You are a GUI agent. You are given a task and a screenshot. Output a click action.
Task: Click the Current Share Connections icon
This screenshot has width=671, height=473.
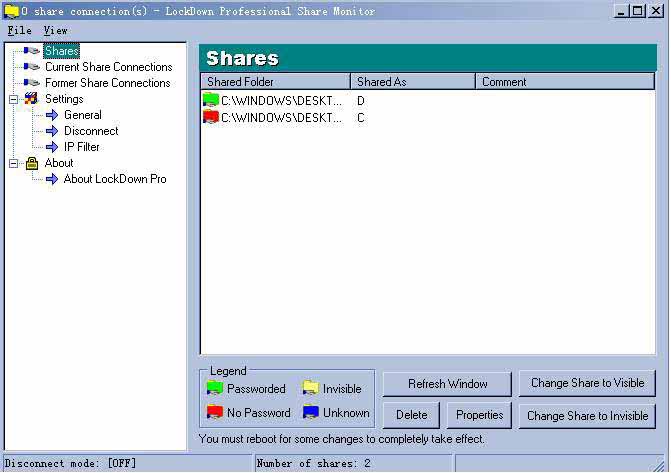[31, 67]
